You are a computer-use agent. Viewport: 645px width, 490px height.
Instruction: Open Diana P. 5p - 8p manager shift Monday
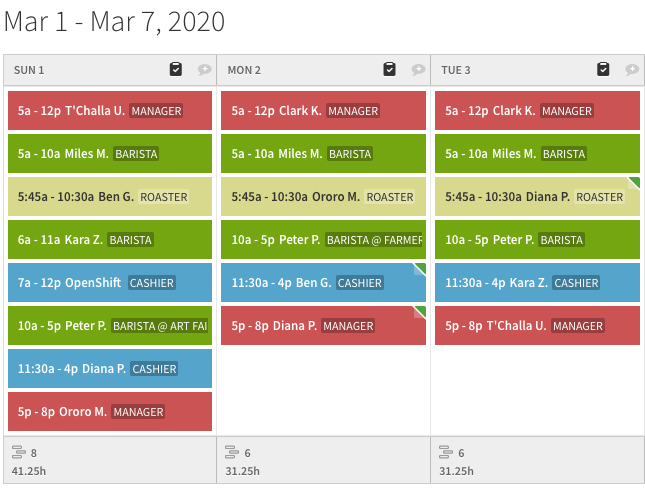pyautogui.click(x=323, y=325)
